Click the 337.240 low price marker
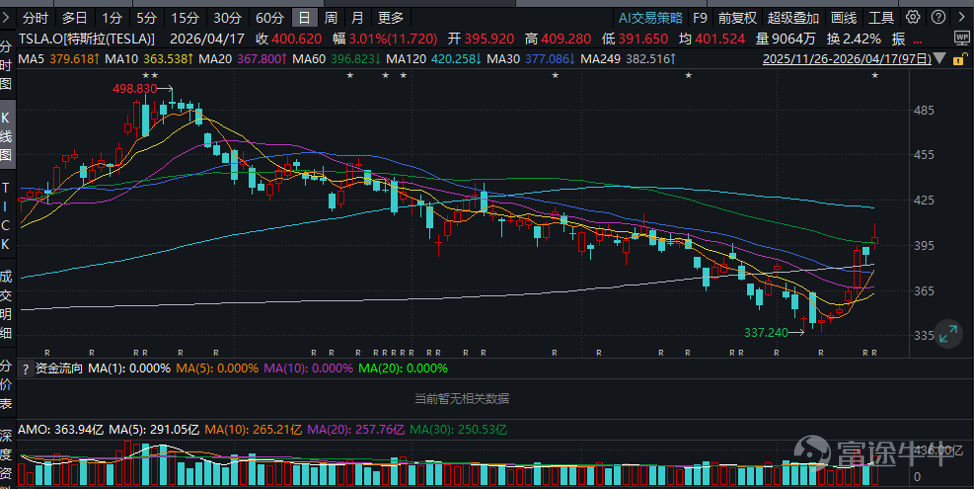 point(766,333)
